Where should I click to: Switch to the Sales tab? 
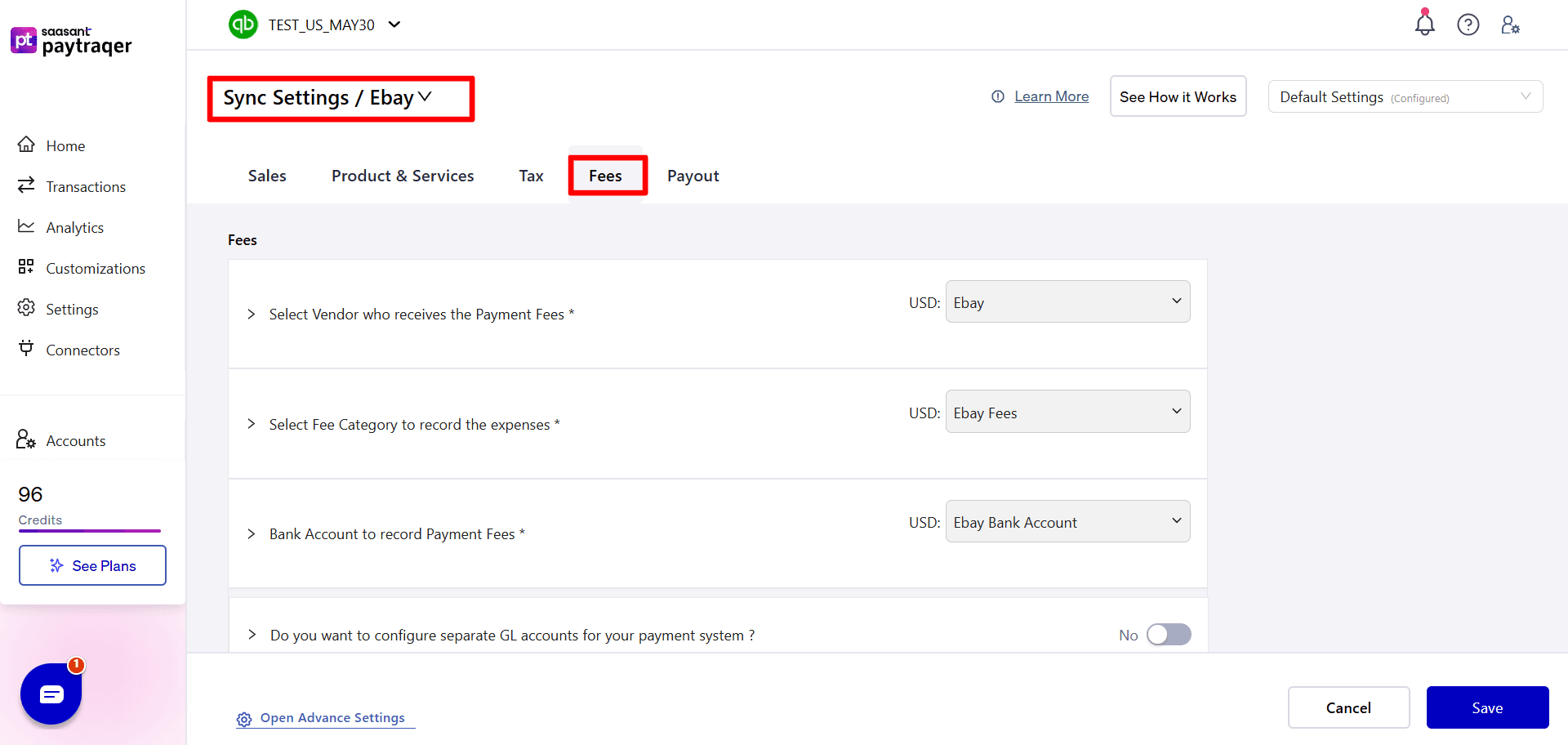pyautogui.click(x=266, y=176)
